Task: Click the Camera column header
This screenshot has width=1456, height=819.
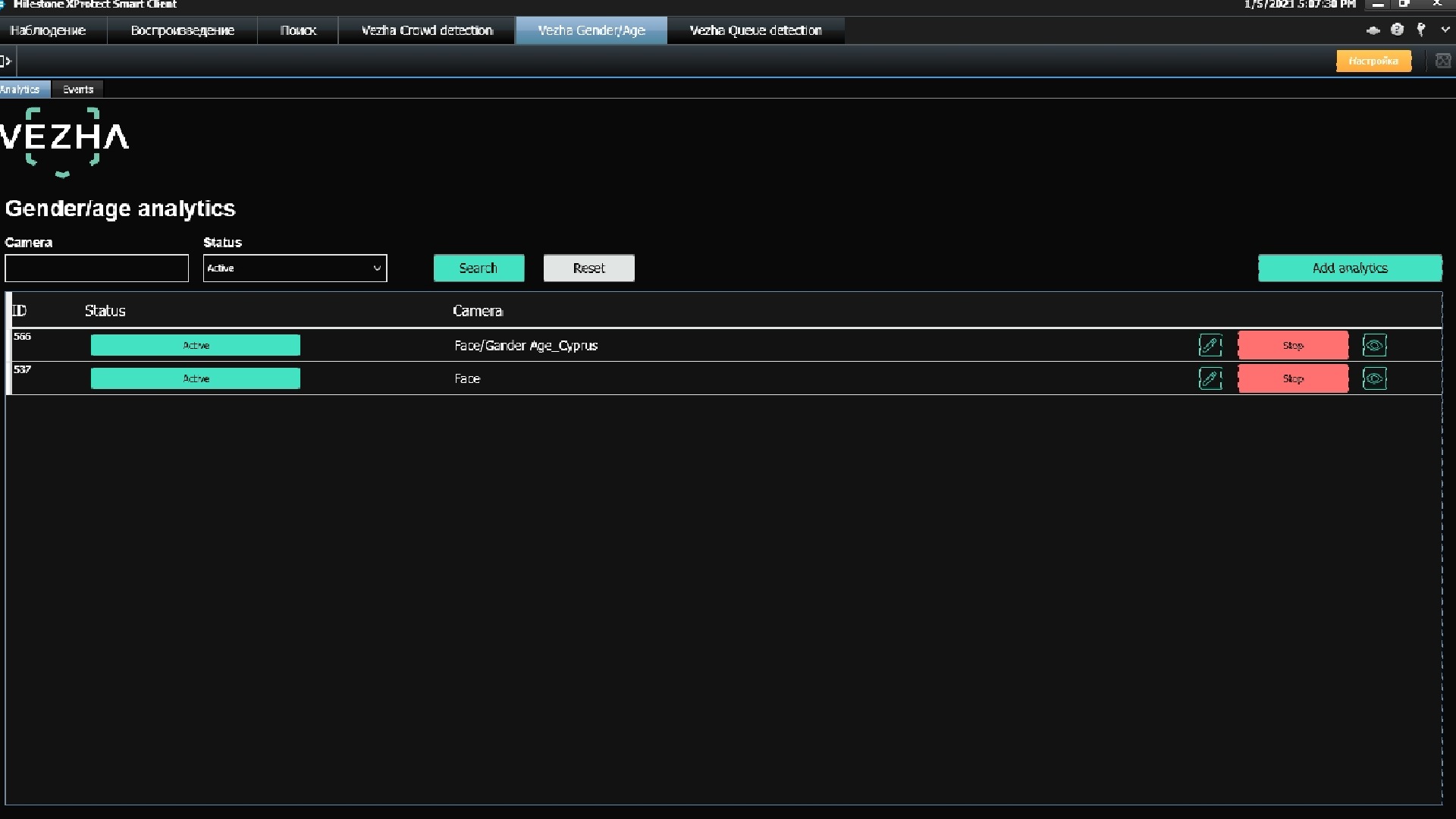Action: pyautogui.click(x=478, y=311)
